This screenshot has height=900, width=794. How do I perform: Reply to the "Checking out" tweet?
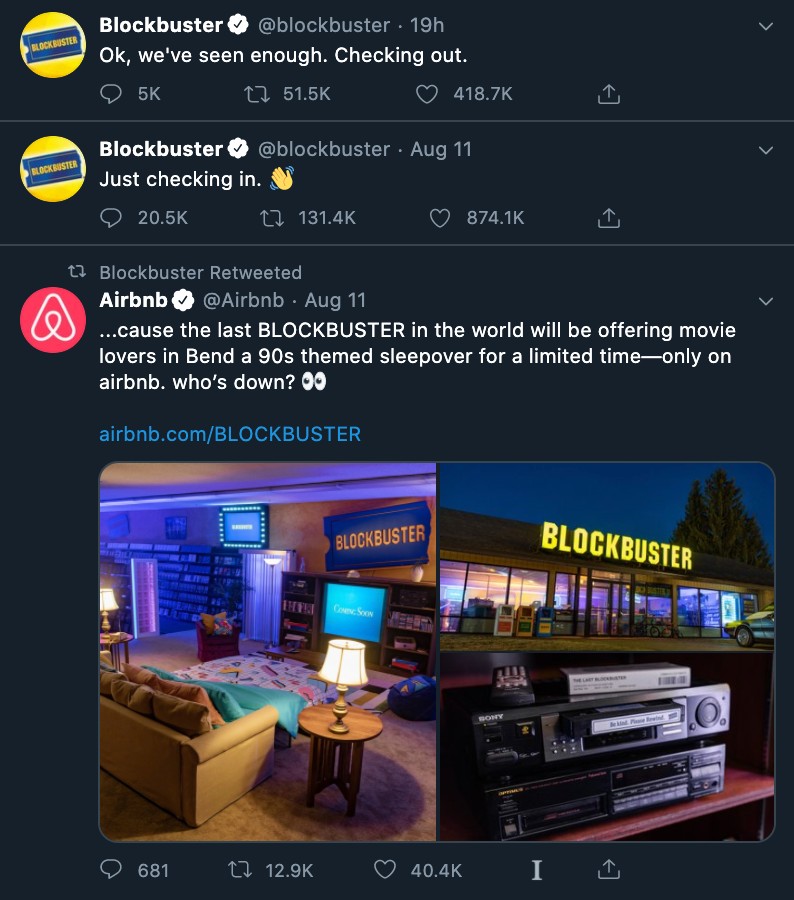[x=111, y=94]
